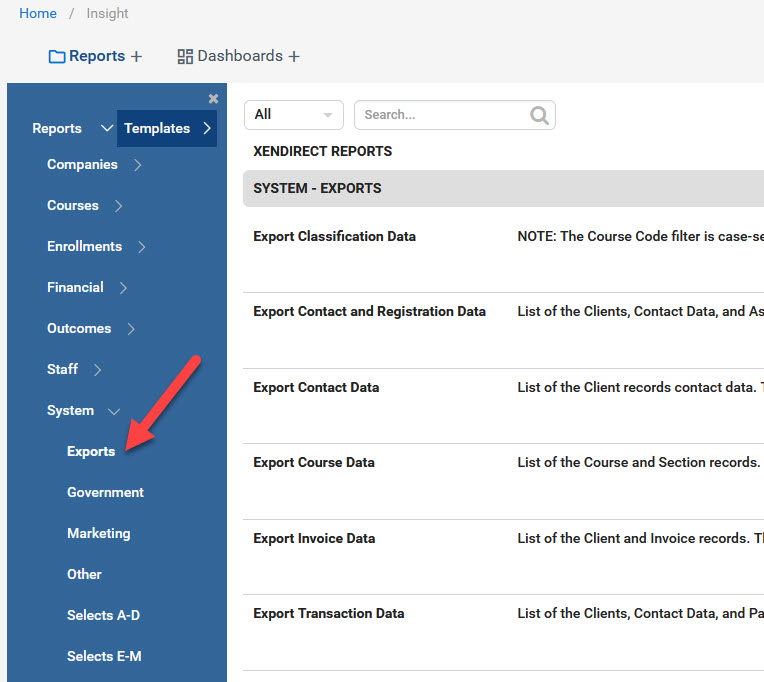
Task: Click the plus icon next to Reports
Action: click(136, 57)
